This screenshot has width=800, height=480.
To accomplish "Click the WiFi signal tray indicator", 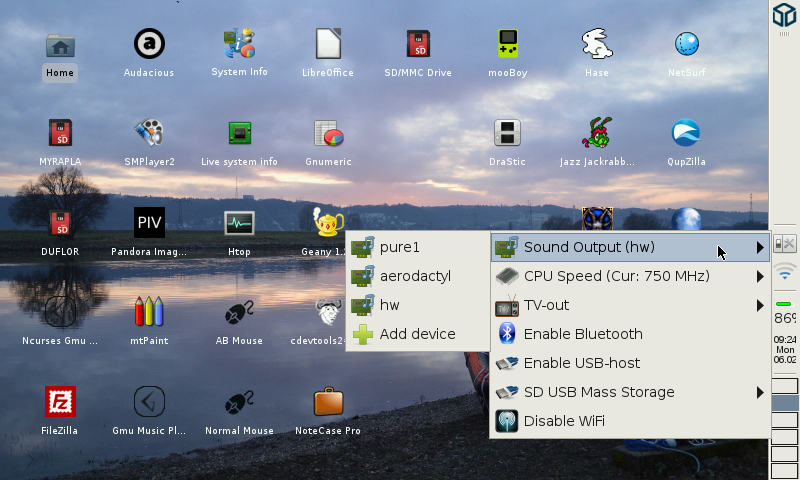I will click(x=785, y=273).
